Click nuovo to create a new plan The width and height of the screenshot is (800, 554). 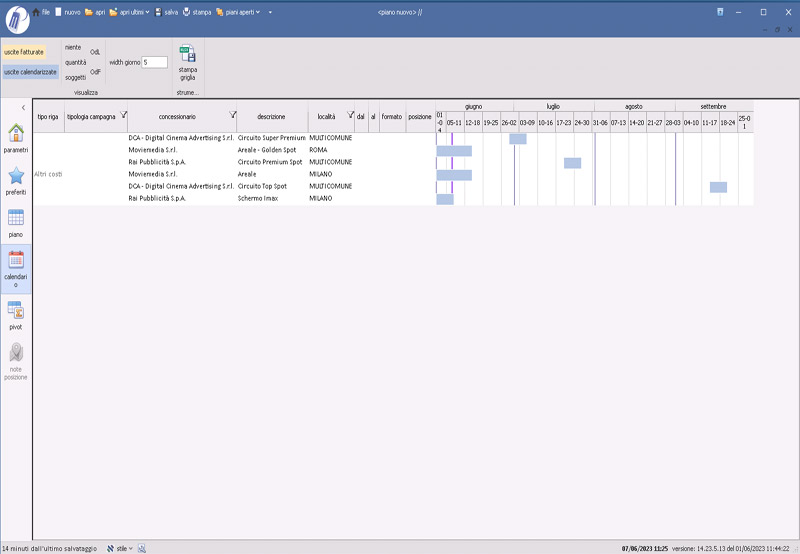[x=68, y=12]
